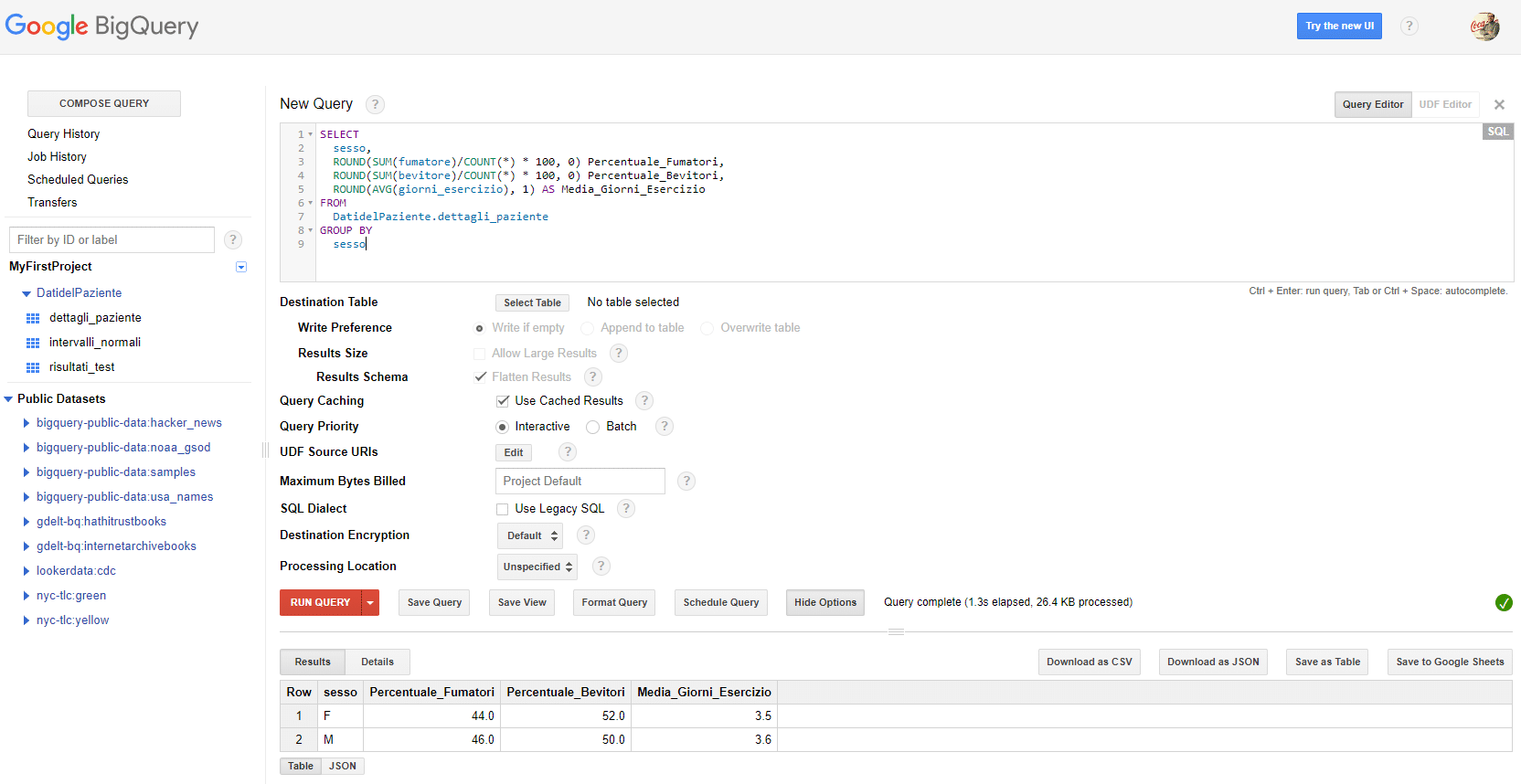This screenshot has width=1521, height=784.
Task: Close the New Query editor panel
Action: (1499, 105)
